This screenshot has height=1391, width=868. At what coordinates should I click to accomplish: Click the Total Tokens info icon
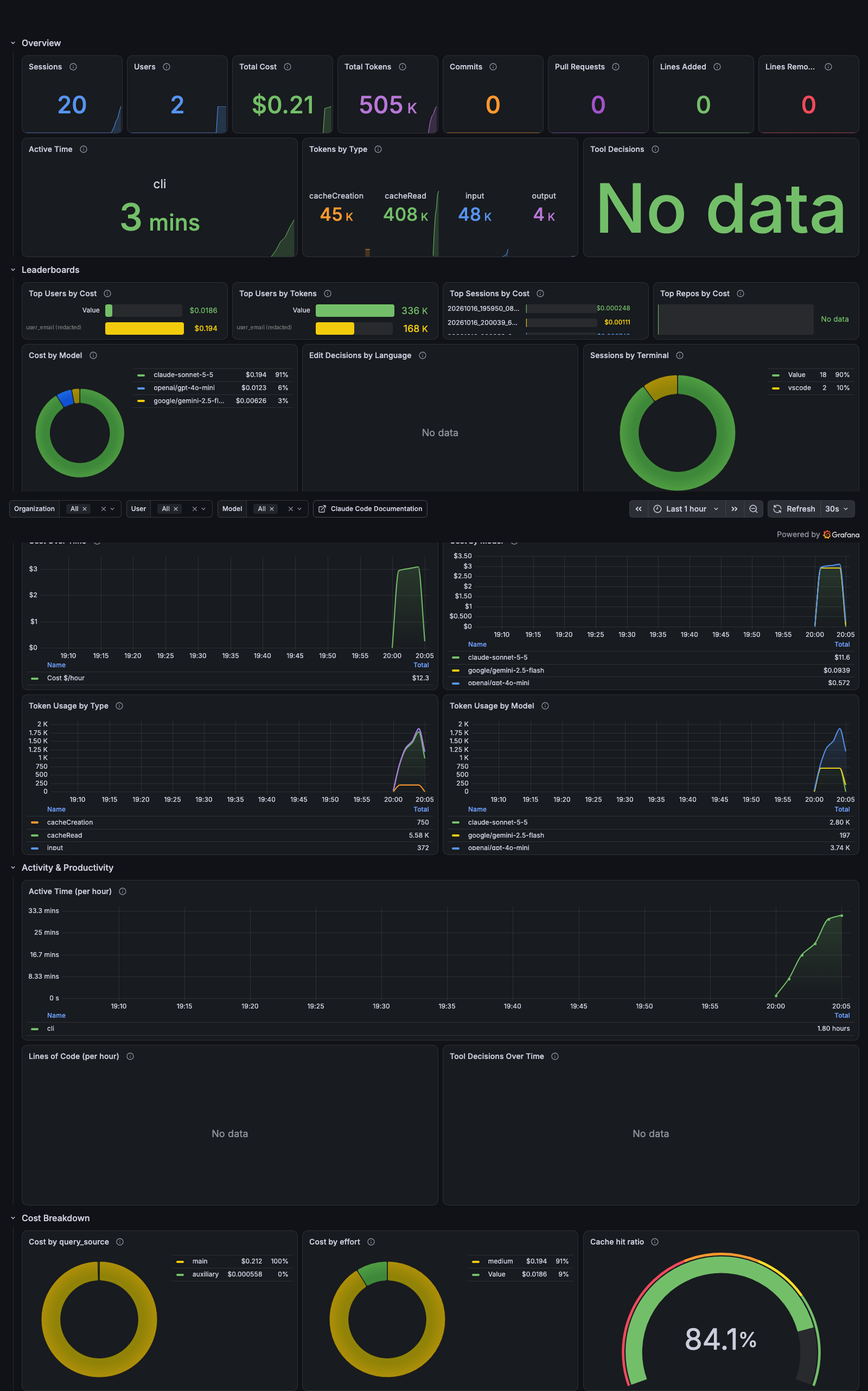pyautogui.click(x=403, y=67)
